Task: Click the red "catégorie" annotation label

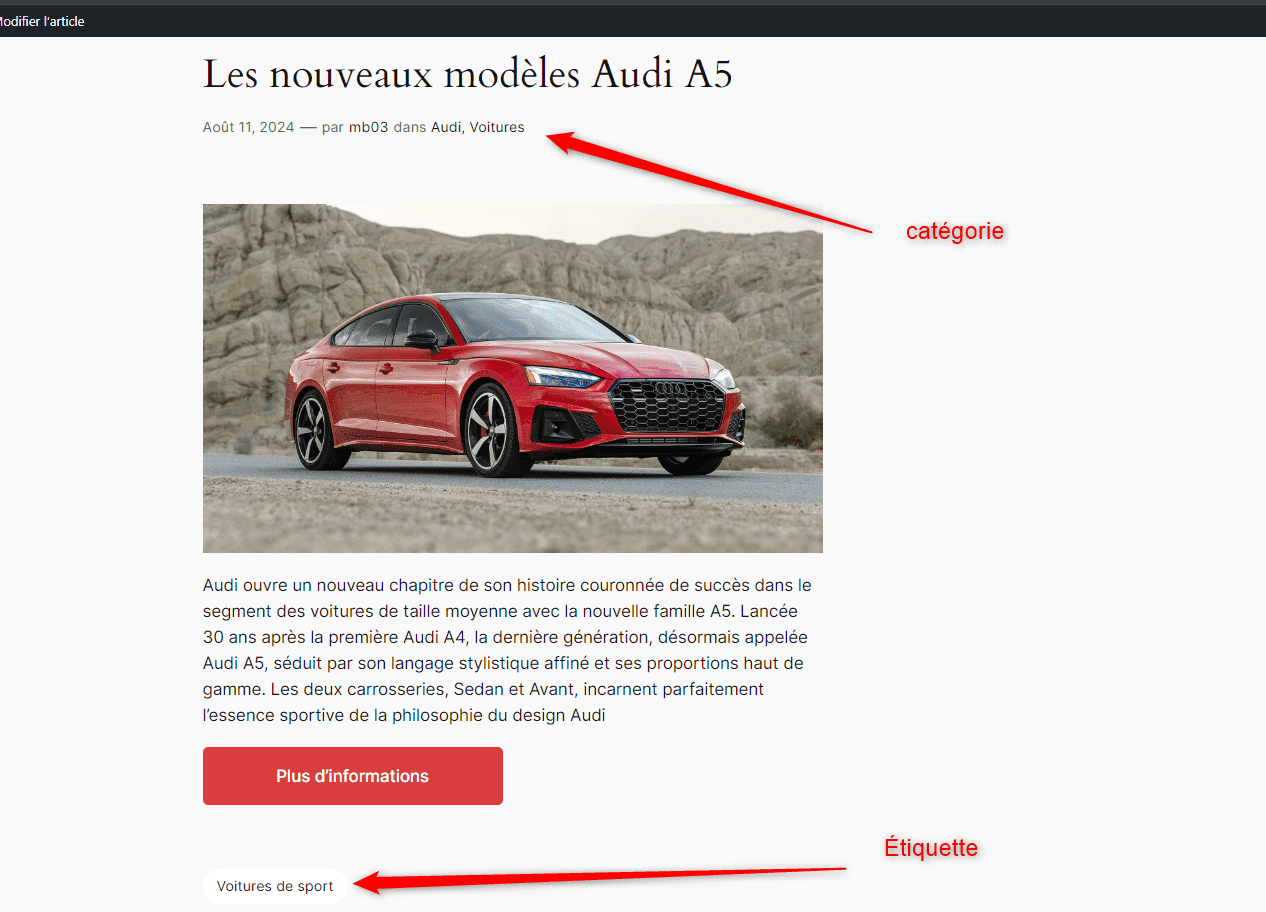Action: (x=955, y=231)
